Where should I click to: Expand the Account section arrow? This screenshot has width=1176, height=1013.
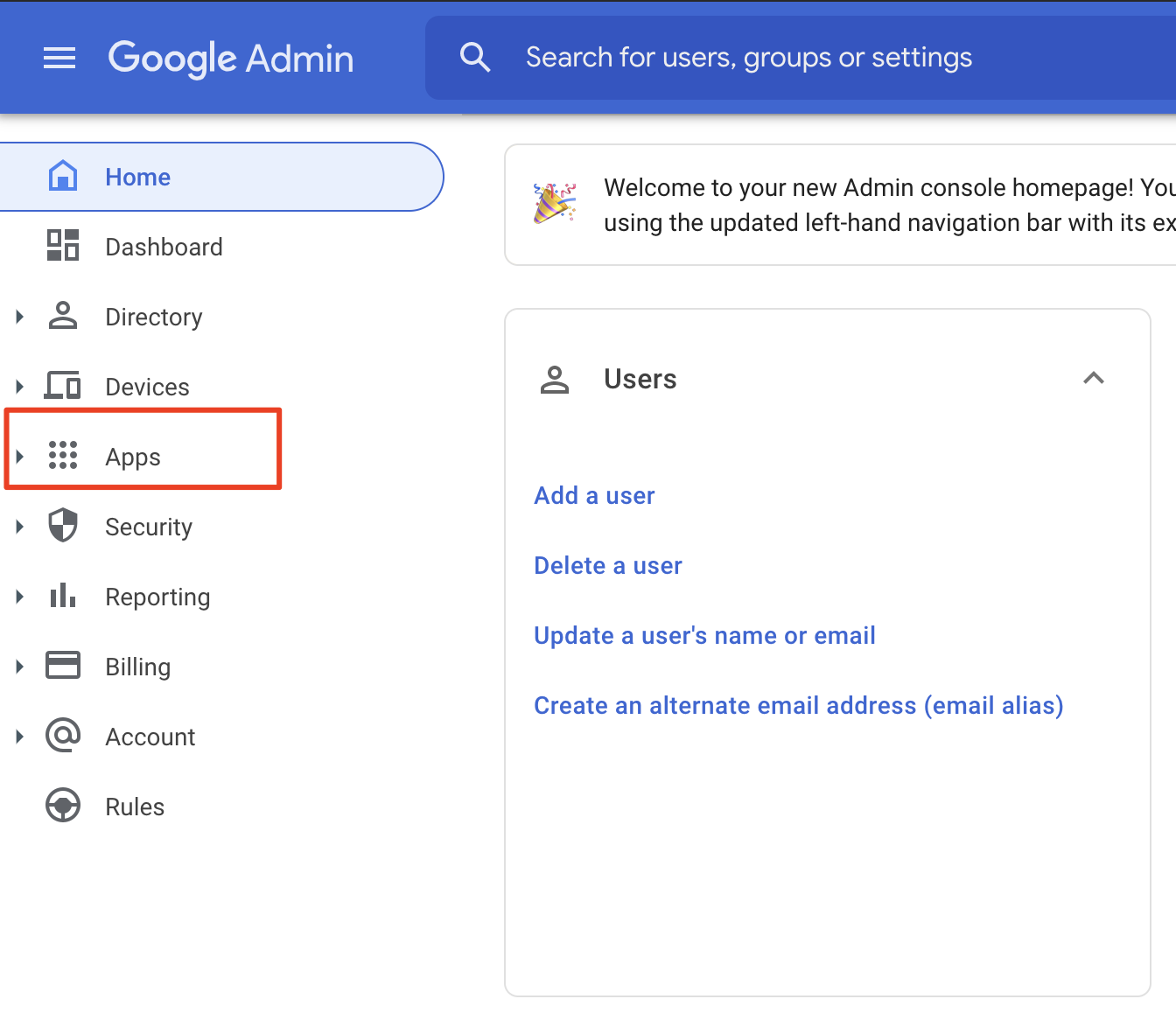(x=19, y=737)
